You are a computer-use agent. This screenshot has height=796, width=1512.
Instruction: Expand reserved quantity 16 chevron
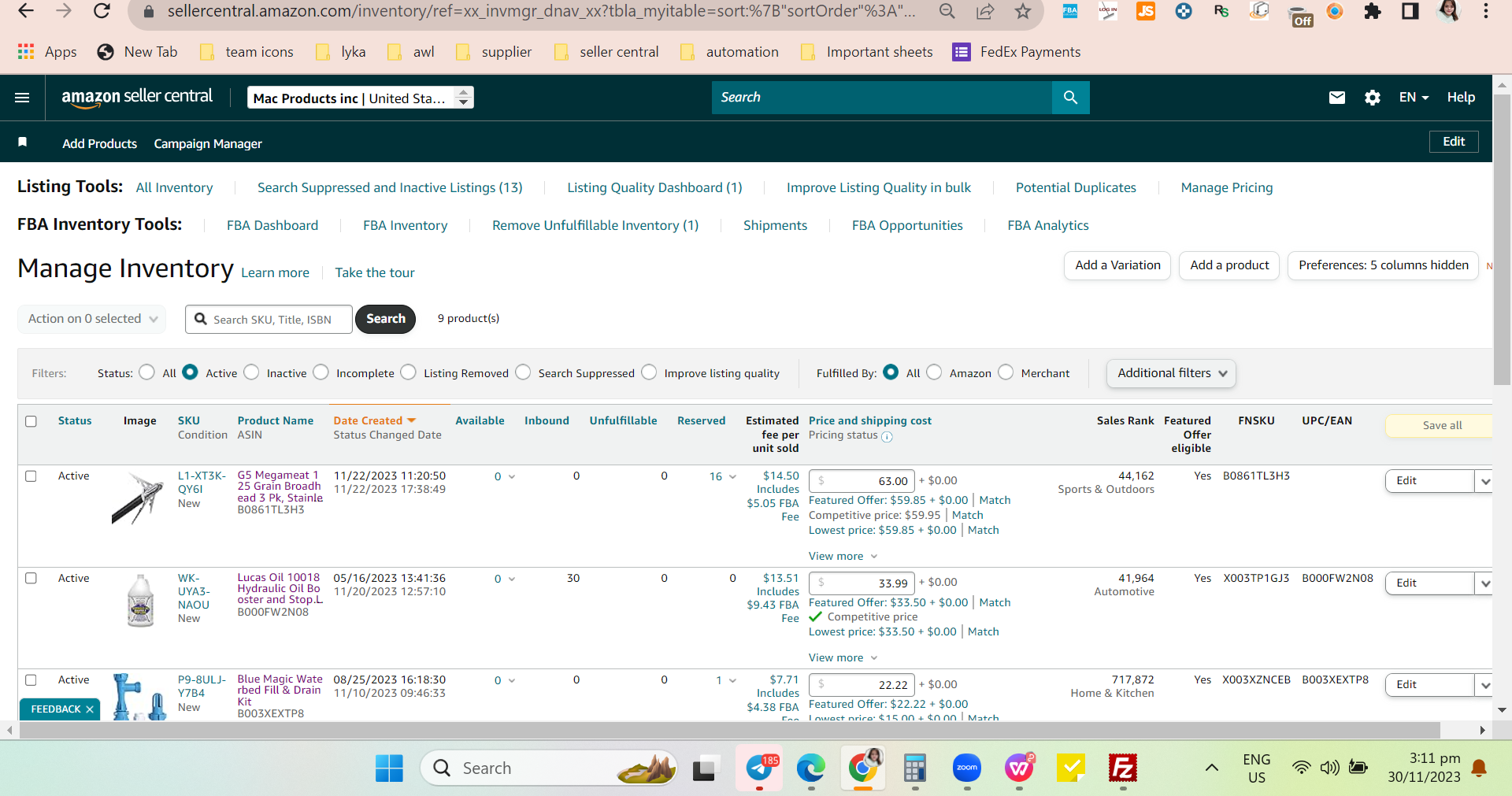click(732, 477)
